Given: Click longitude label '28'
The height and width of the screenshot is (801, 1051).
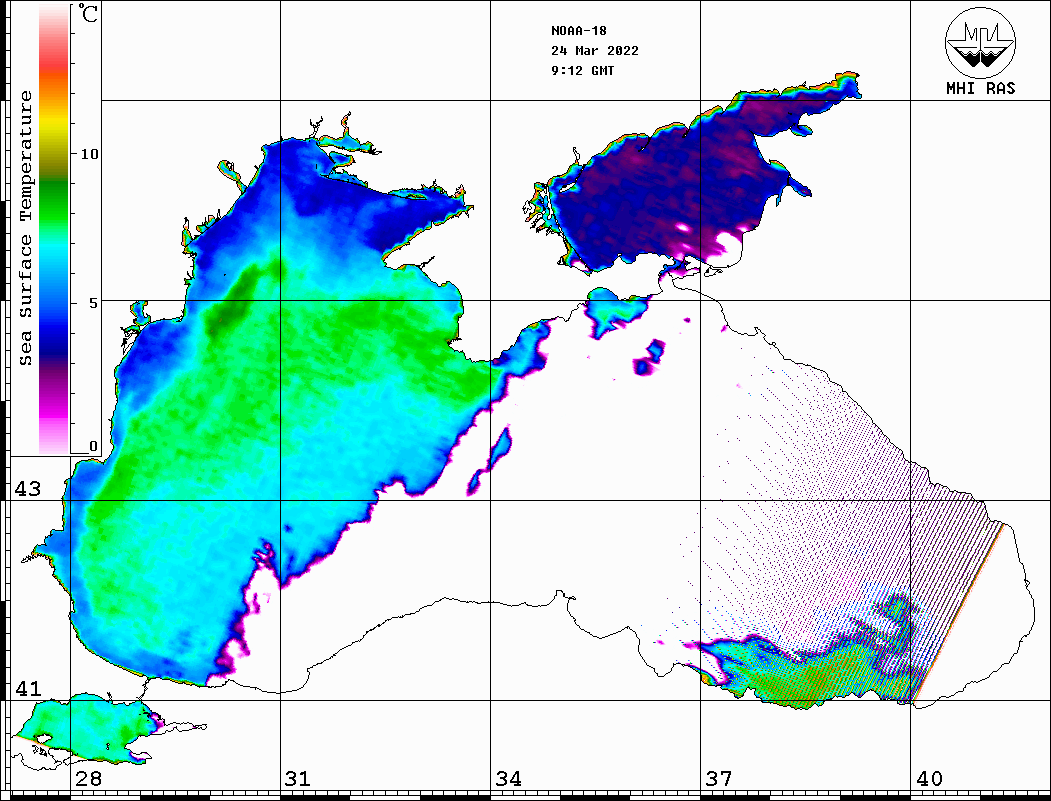Looking at the screenshot, I should [x=88, y=779].
